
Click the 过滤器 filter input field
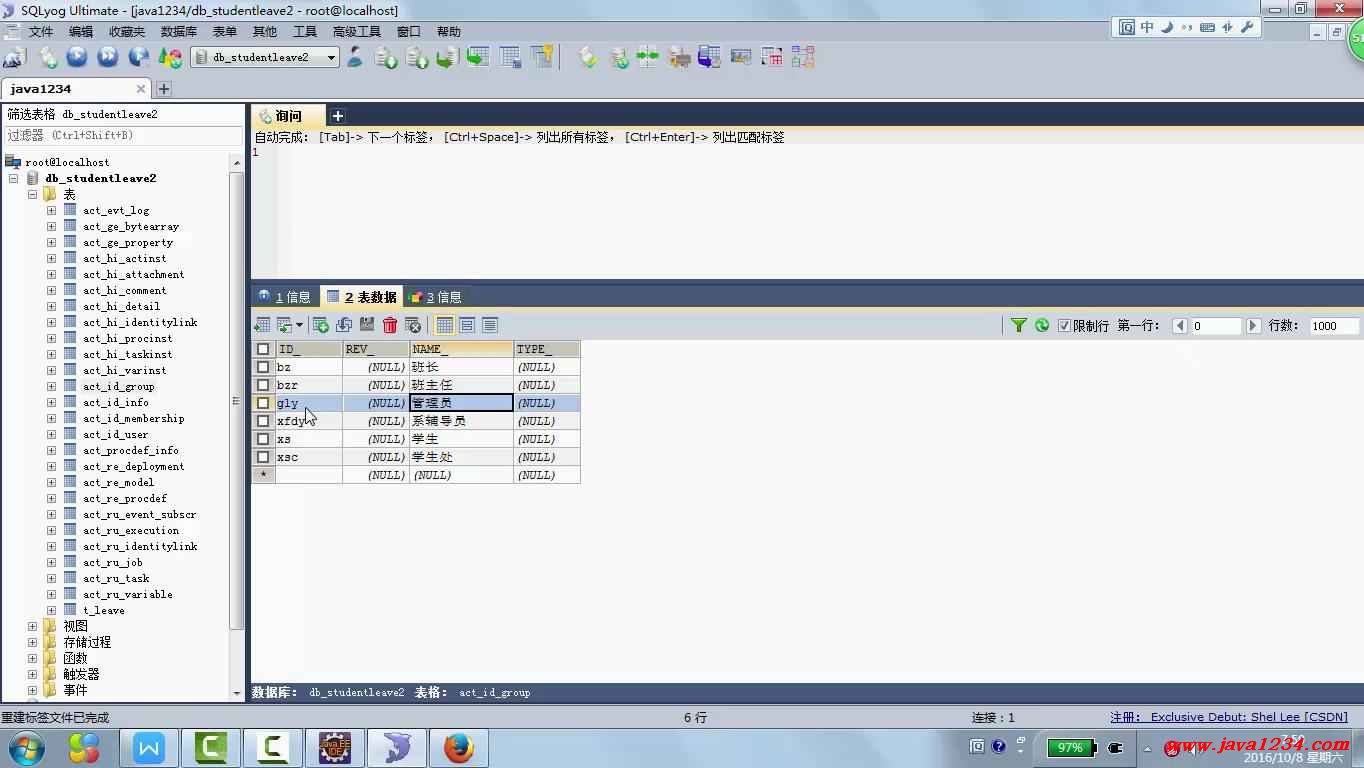pyautogui.click(x=123, y=135)
